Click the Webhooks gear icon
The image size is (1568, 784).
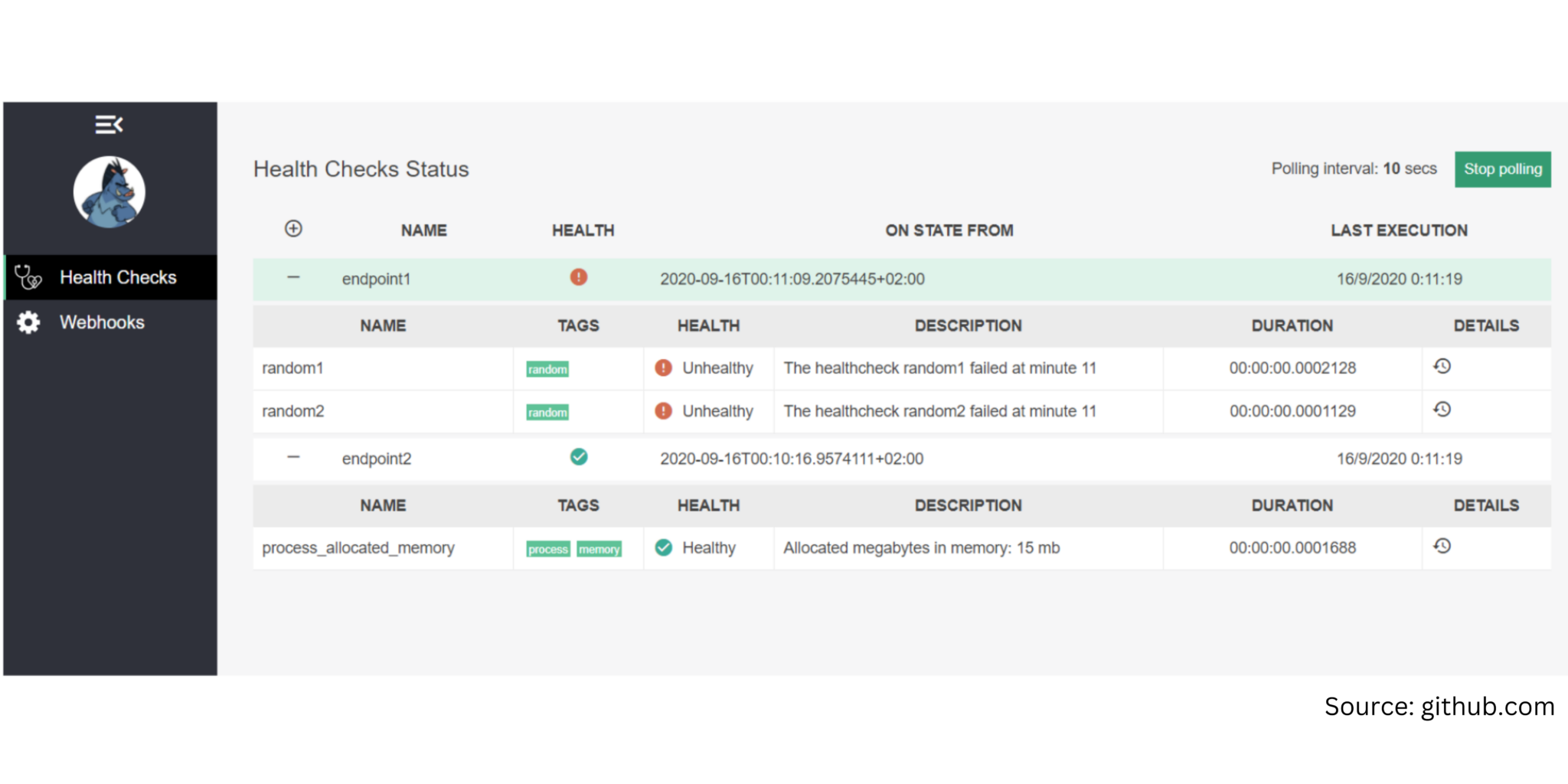point(28,322)
